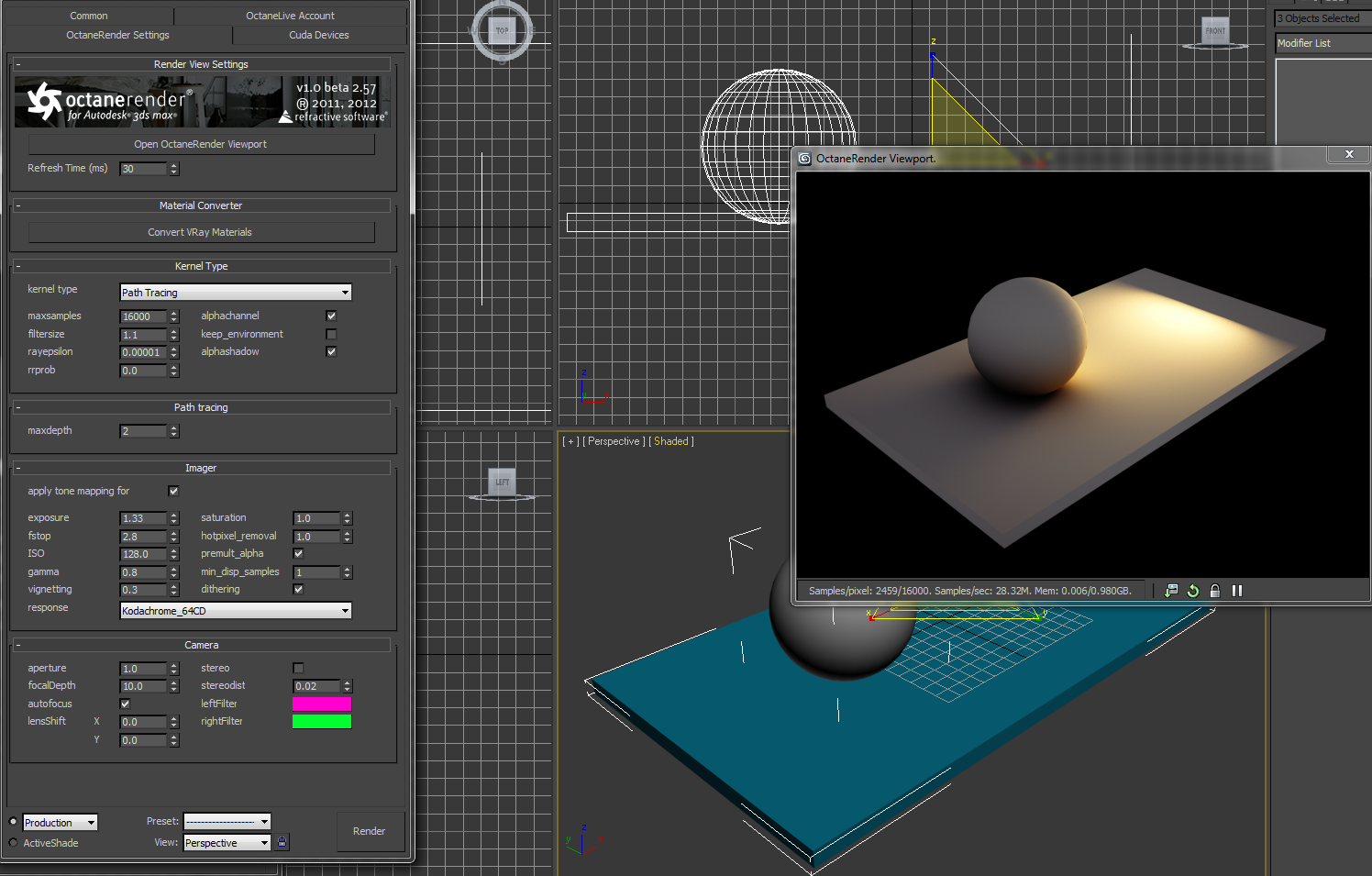Open the [+] viewport general menu
The height and width of the screenshot is (876, 1372).
(570, 441)
